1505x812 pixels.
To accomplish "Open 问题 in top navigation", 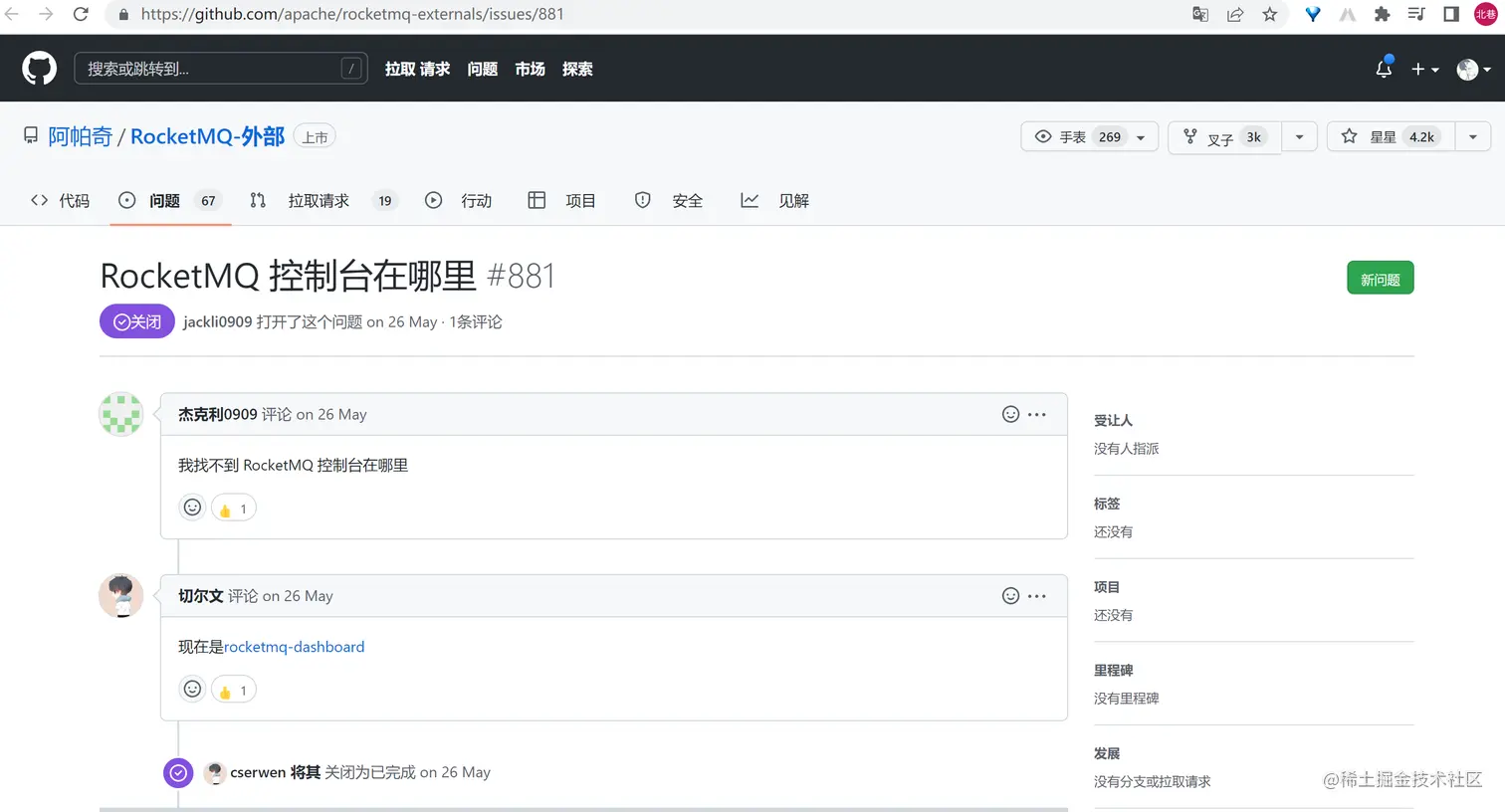I will [483, 69].
